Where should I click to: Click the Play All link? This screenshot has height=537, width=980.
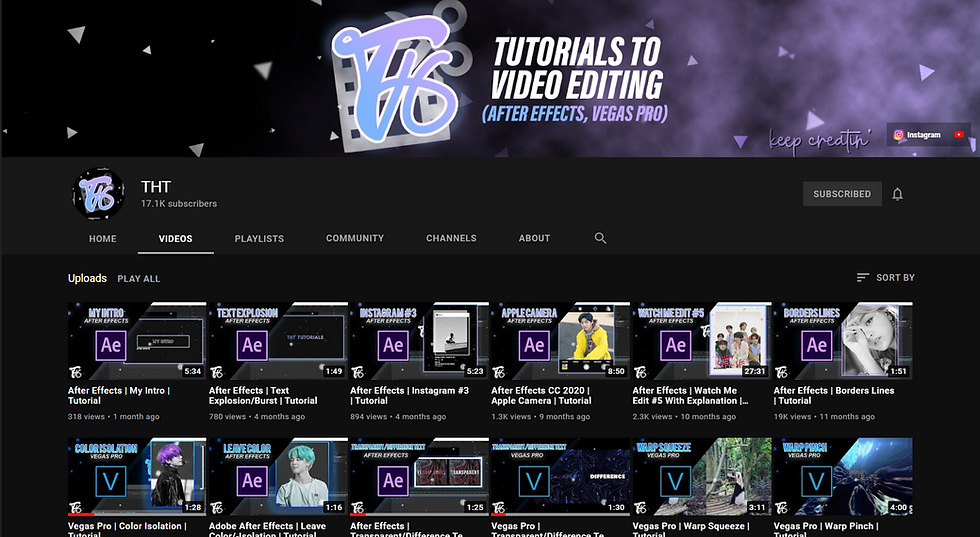[139, 279]
